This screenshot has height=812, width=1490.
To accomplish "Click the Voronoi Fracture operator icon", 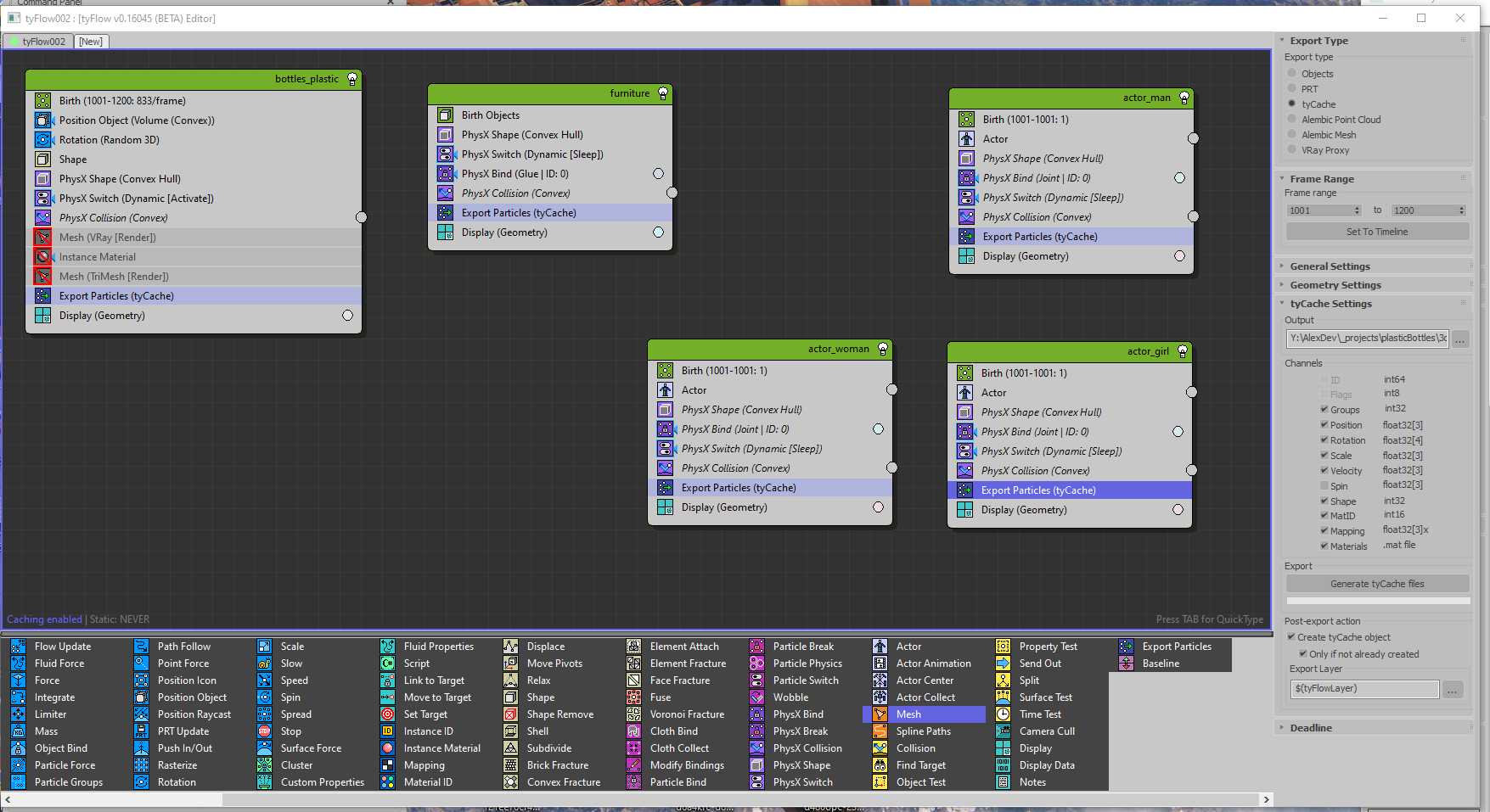I will [633, 714].
